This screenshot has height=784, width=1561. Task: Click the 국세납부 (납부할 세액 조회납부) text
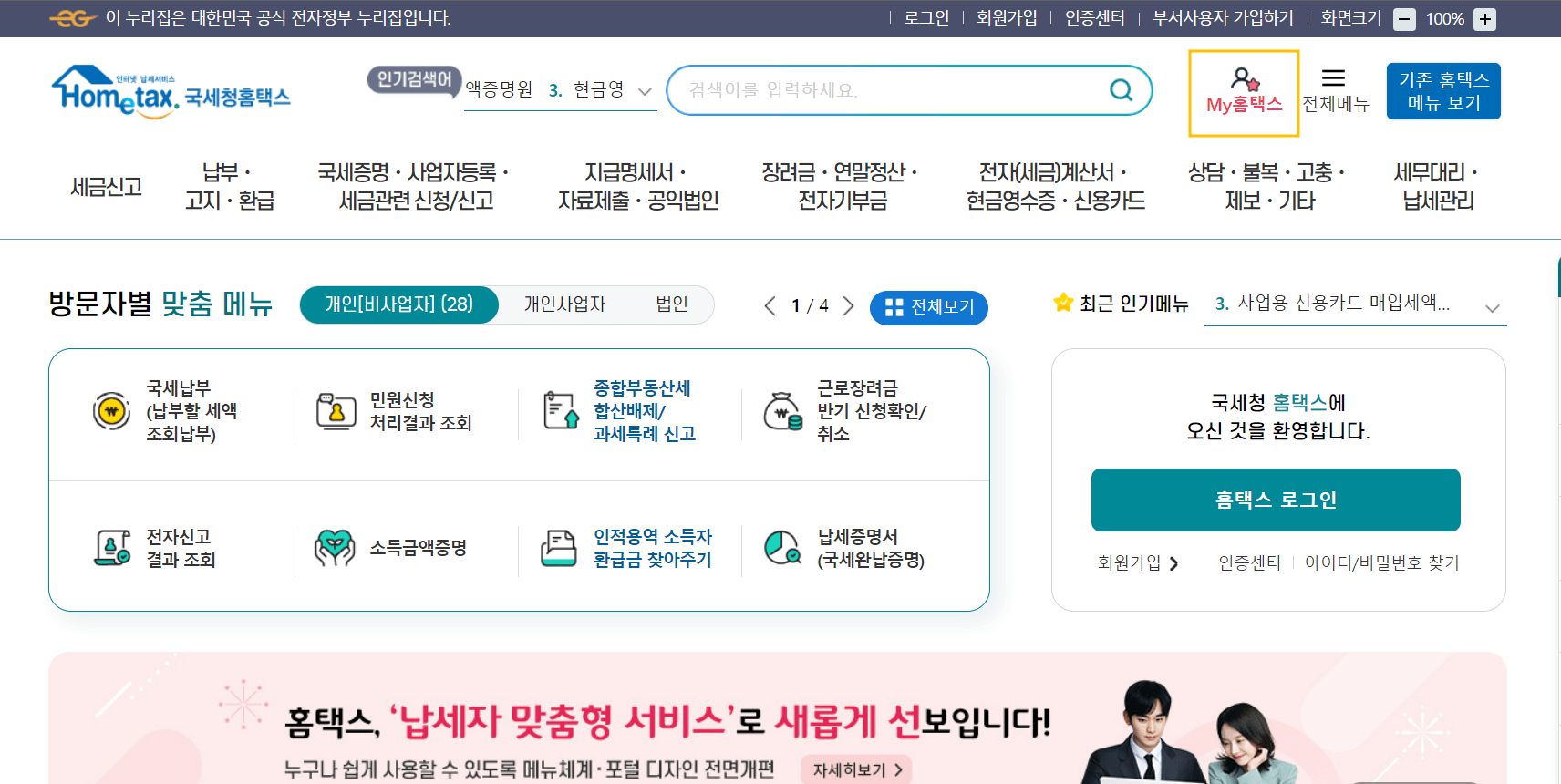point(191,411)
